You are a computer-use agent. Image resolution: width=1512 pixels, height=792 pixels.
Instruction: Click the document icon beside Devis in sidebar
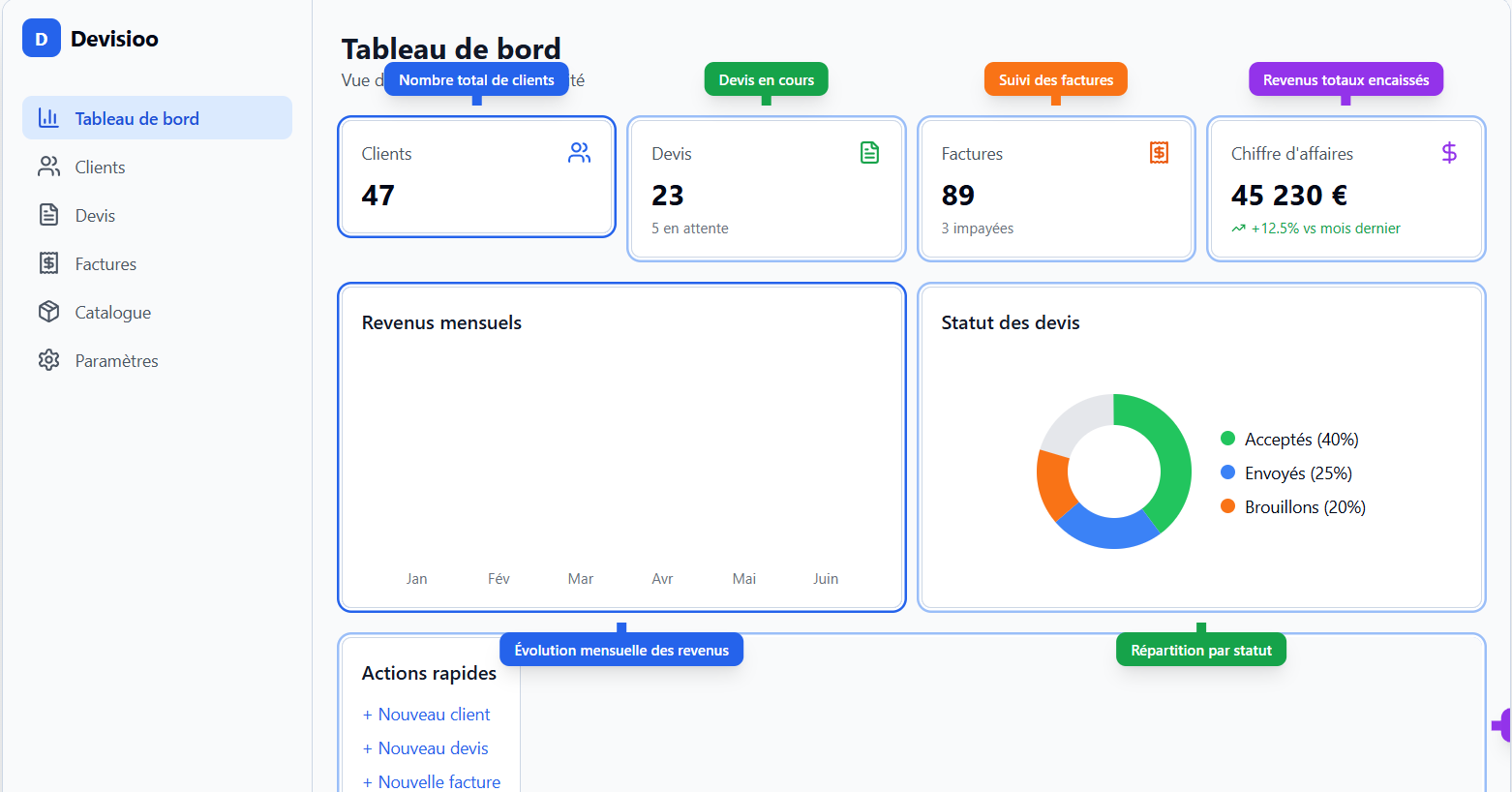coord(49,214)
